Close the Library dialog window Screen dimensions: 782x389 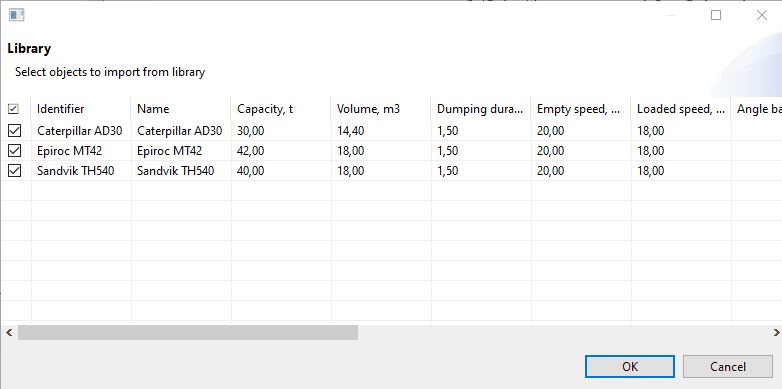(762, 15)
